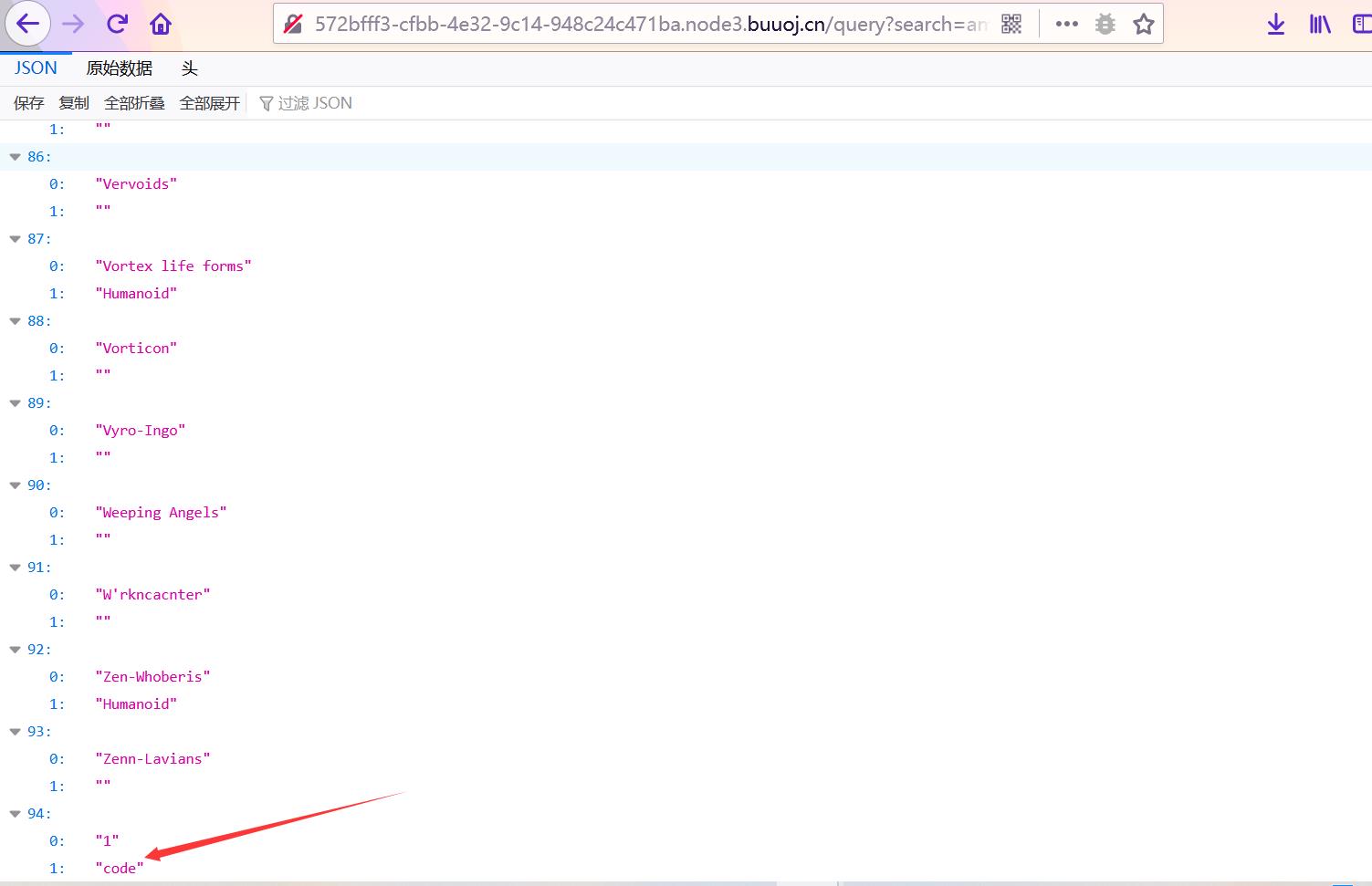Open the library bookmarks icon
The width and height of the screenshot is (1372, 886).
point(1320,25)
